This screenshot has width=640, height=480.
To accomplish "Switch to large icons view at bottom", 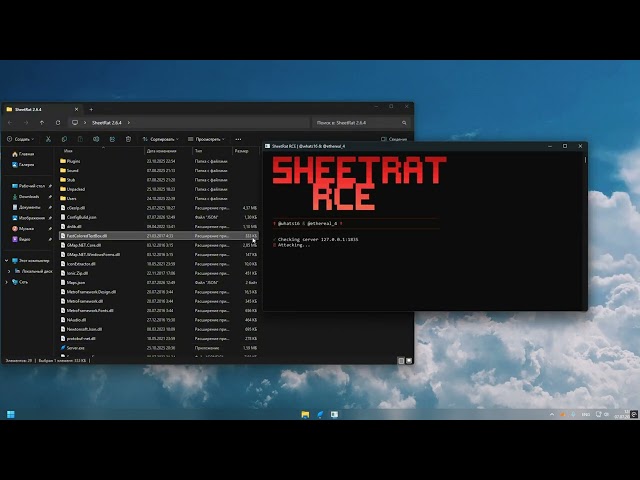I will pyautogui.click(x=409, y=361).
